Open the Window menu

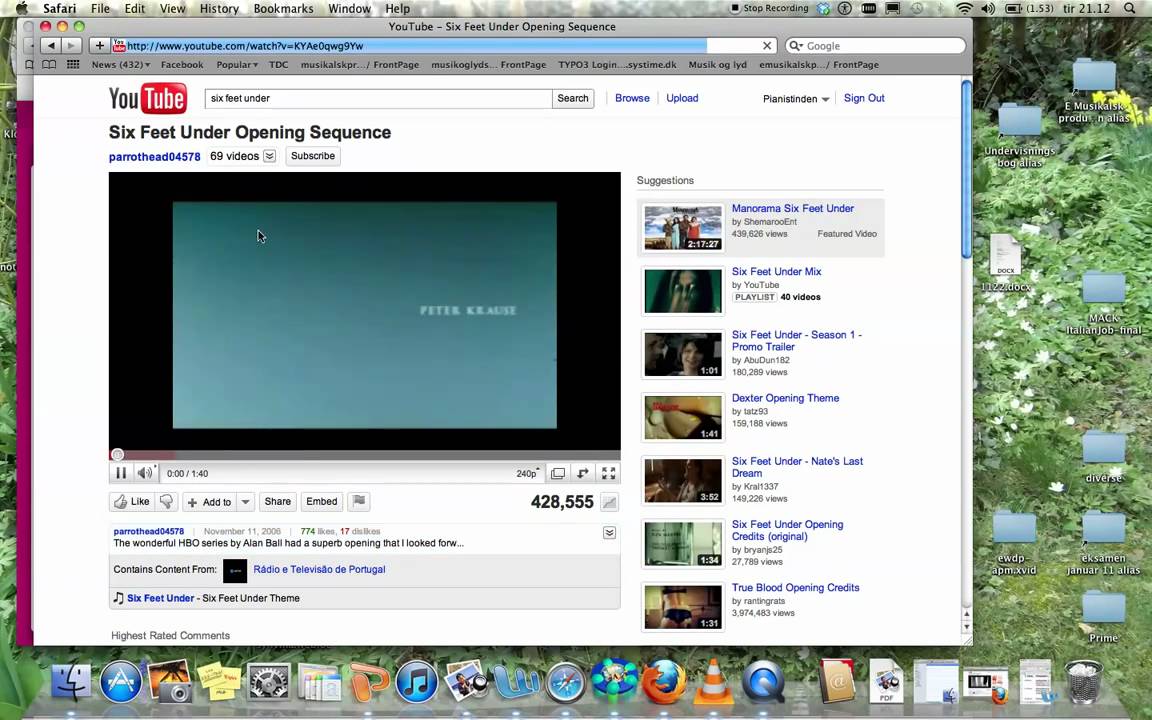pos(349,9)
